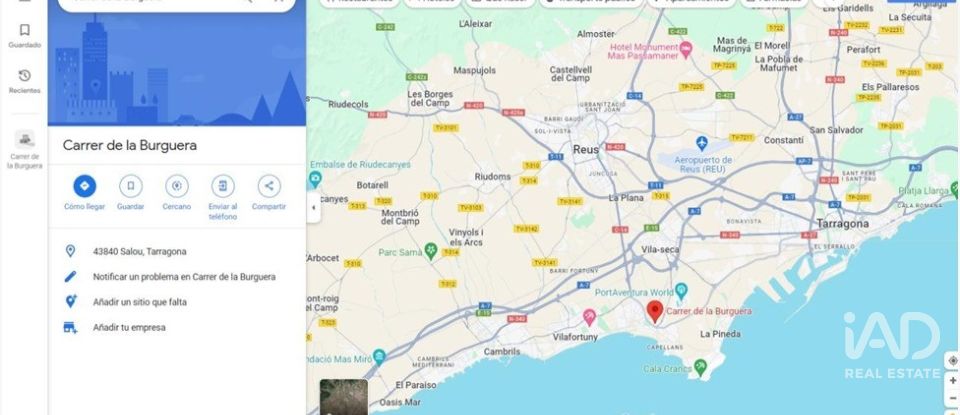Open the Guardado saved places icon

pyautogui.click(x=24, y=30)
